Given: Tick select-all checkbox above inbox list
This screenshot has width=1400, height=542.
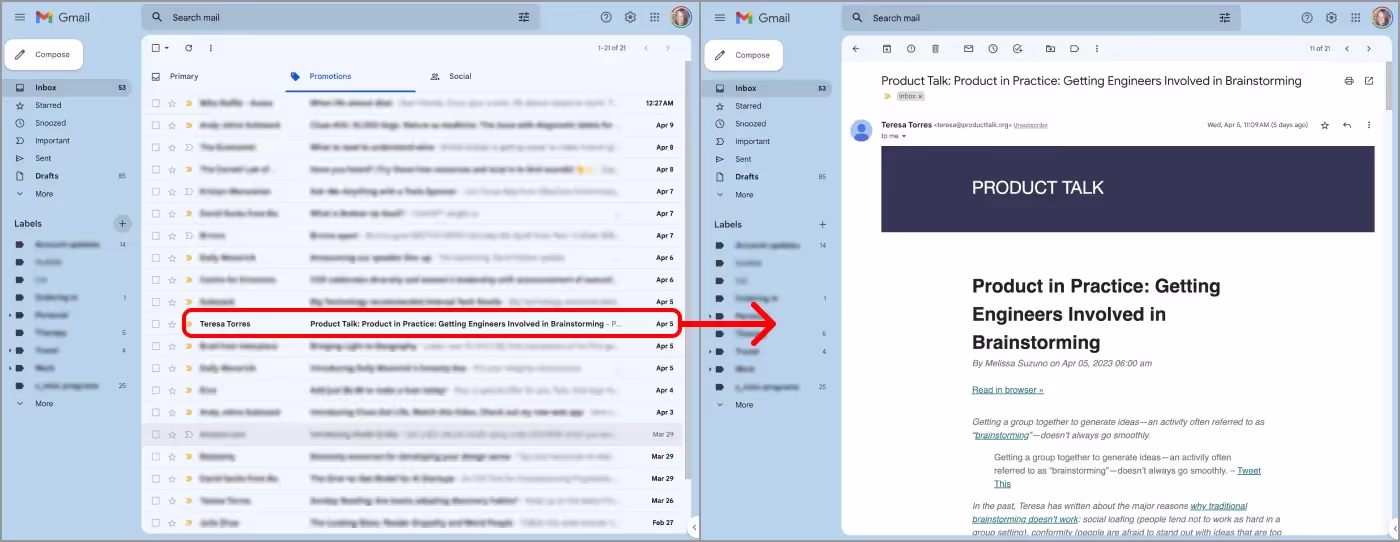Looking at the screenshot, I should click(x=155, y=48).
